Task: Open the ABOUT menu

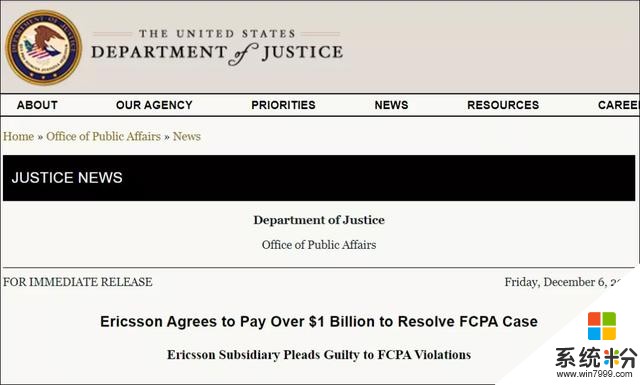Action: click(37, 105)
